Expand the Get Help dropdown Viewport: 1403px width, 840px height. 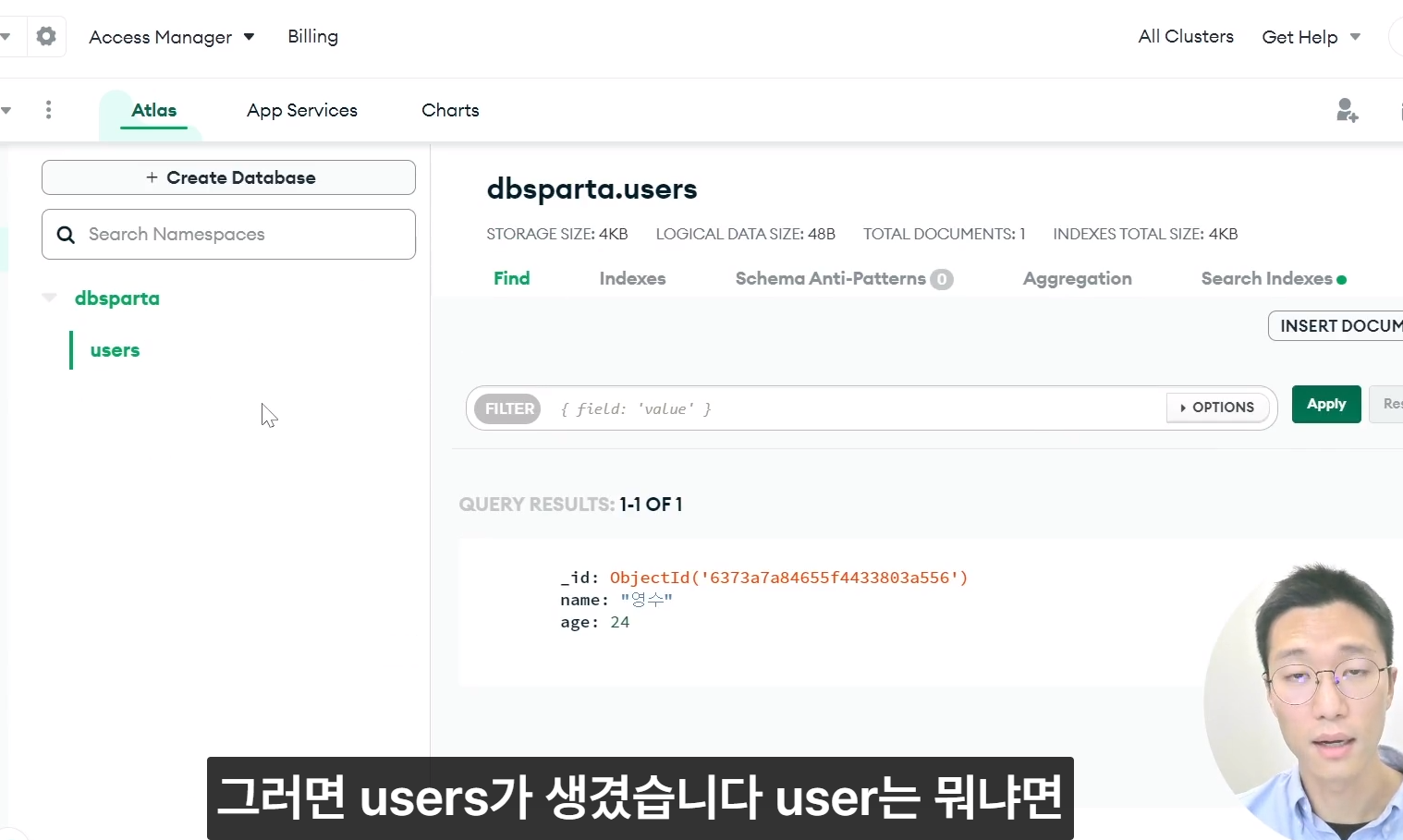1311,37
